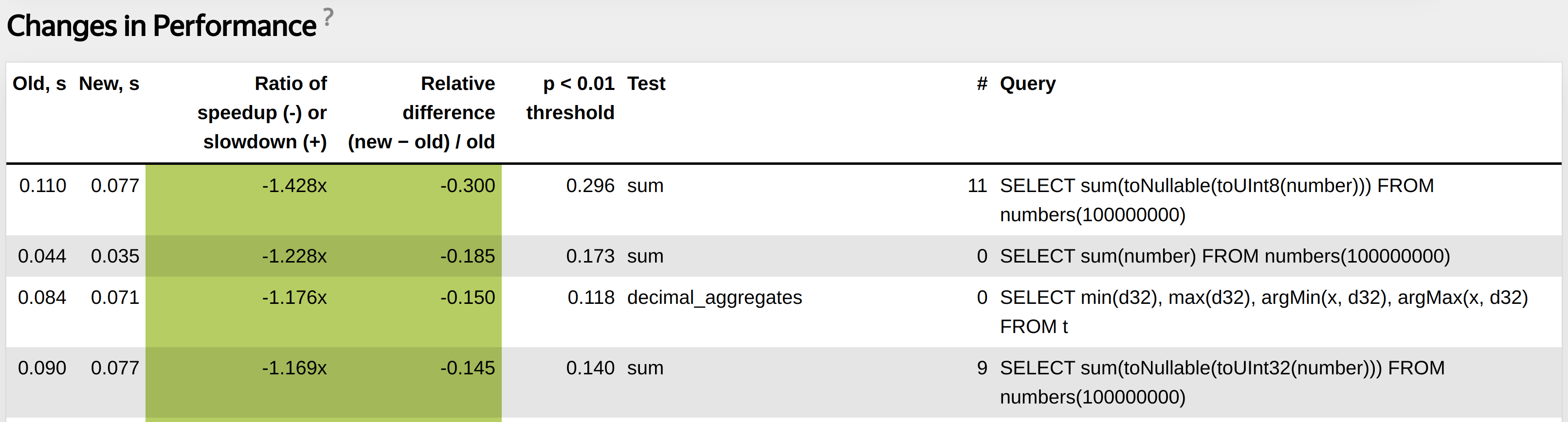
Task: Click the 'Test' column header
Action: tap(646, 84)
